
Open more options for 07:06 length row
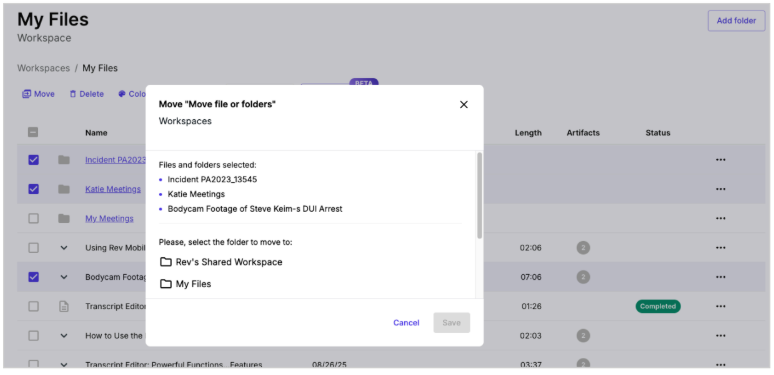pyautogui.click(x=721, y=277)
